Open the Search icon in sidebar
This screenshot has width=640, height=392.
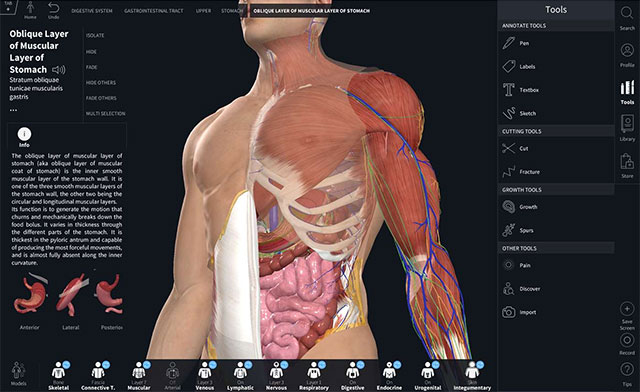click(627, 18)
